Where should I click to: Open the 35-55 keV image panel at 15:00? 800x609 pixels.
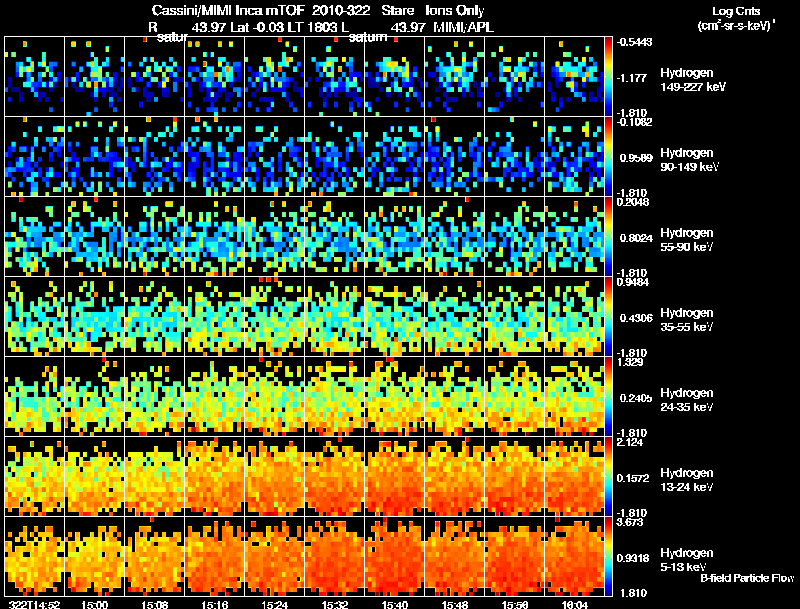pos(94,317)
